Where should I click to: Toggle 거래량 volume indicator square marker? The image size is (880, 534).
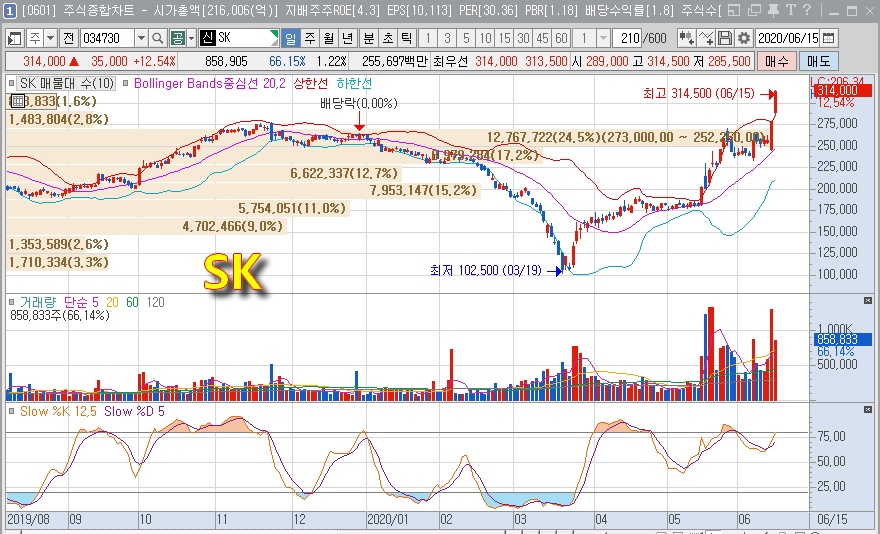point(11,302)
